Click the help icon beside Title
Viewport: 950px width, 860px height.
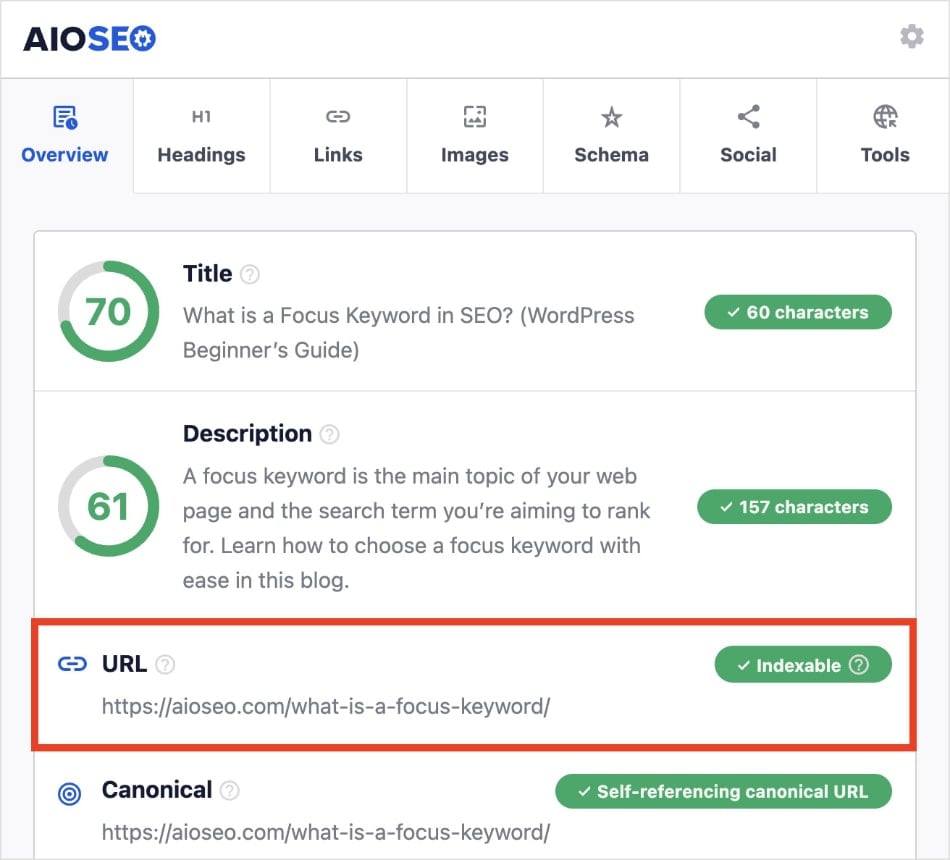click(250, 274)
